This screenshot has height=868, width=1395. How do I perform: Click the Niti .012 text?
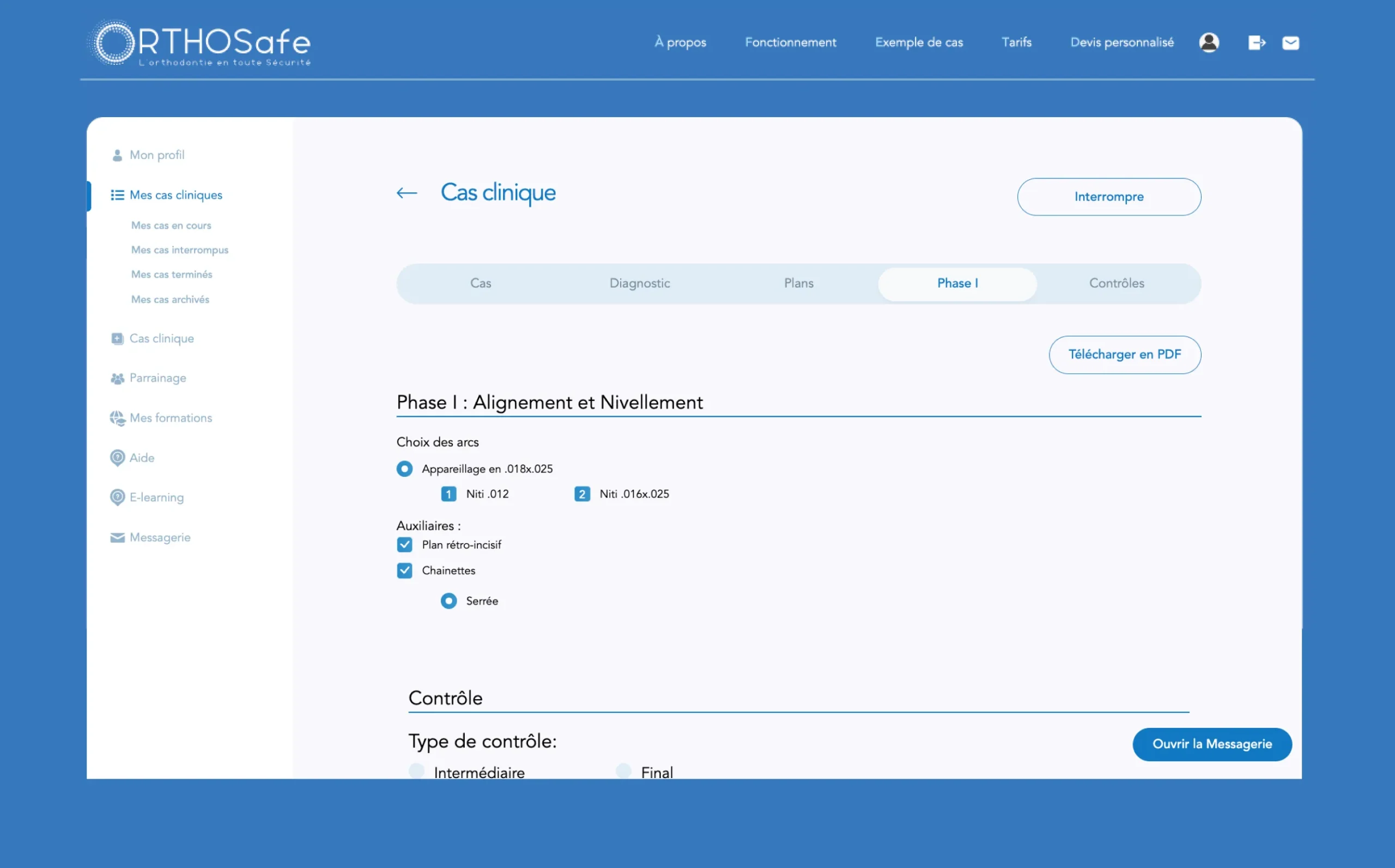(x=487, y=494)
